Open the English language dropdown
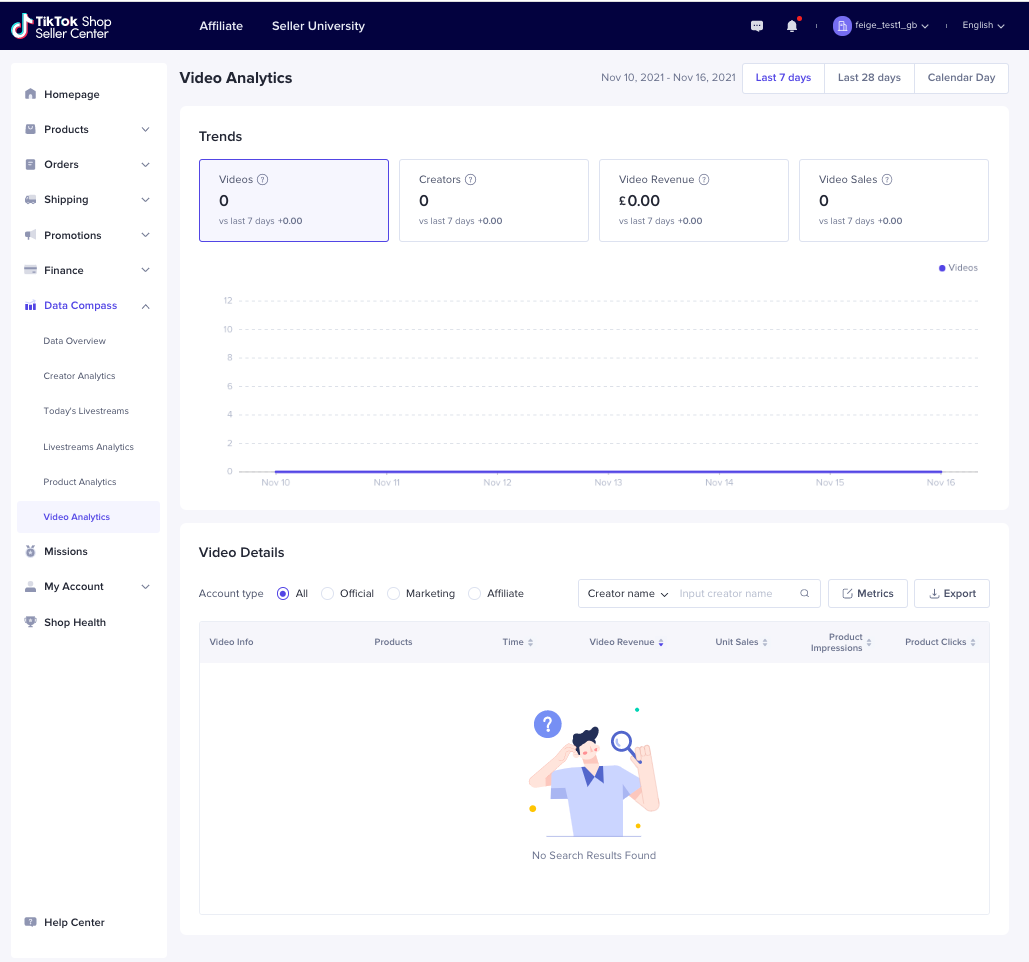Screen dimensions: 1029x962 coord(983,26)
